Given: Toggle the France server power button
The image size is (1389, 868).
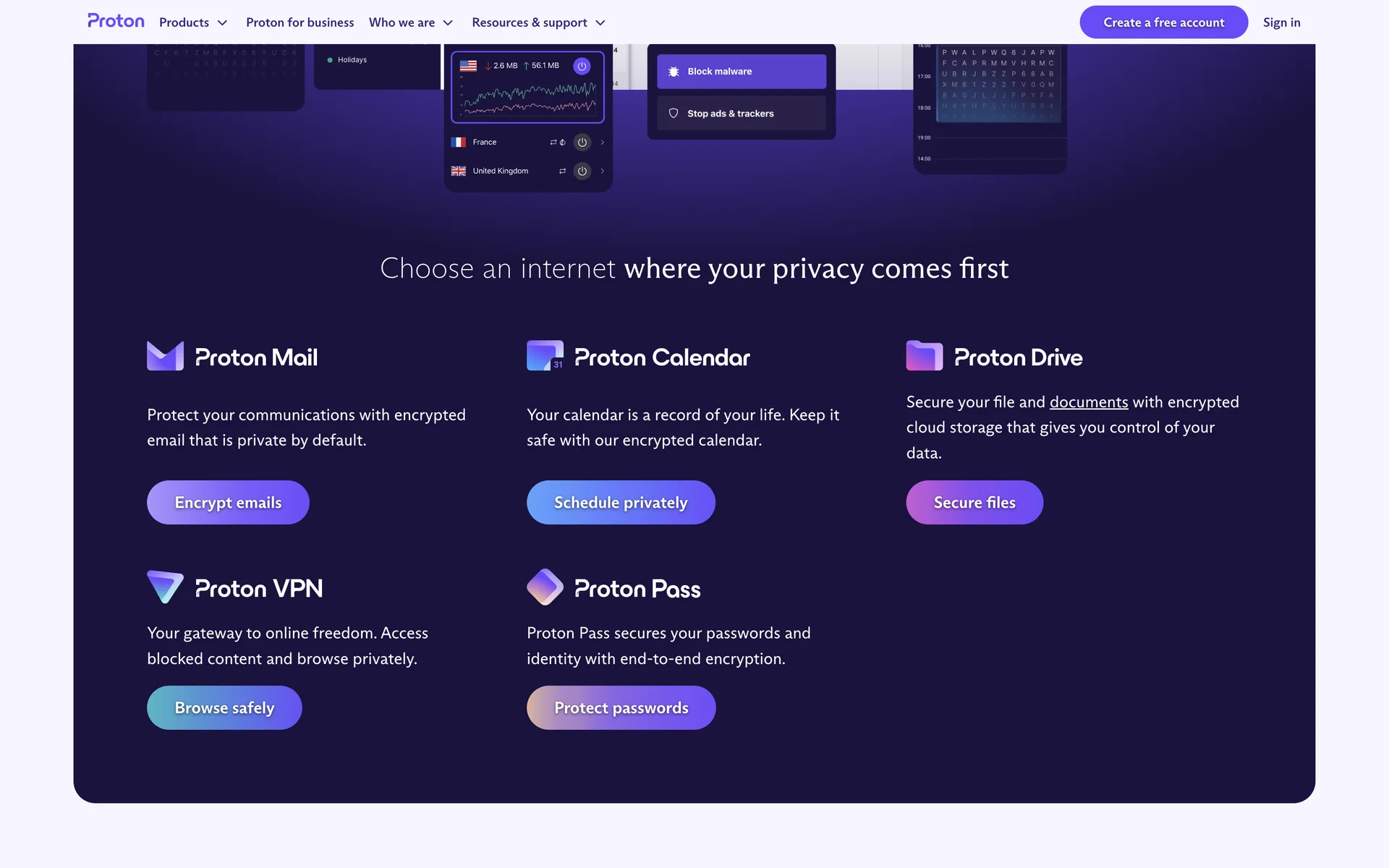Looking at the screenshot, I should coord(582,142).
